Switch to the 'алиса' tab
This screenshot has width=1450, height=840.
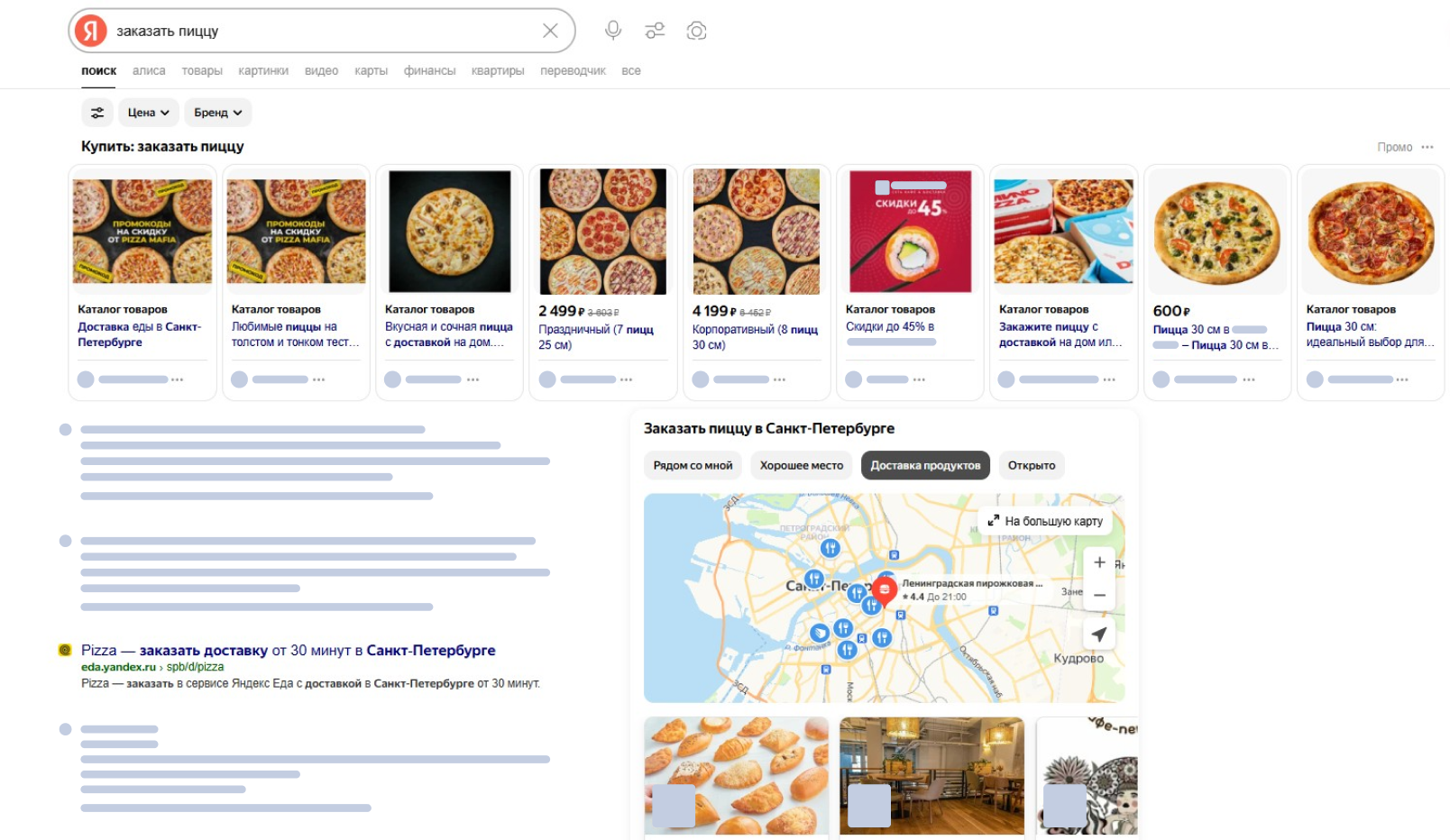tap(149, 71)
